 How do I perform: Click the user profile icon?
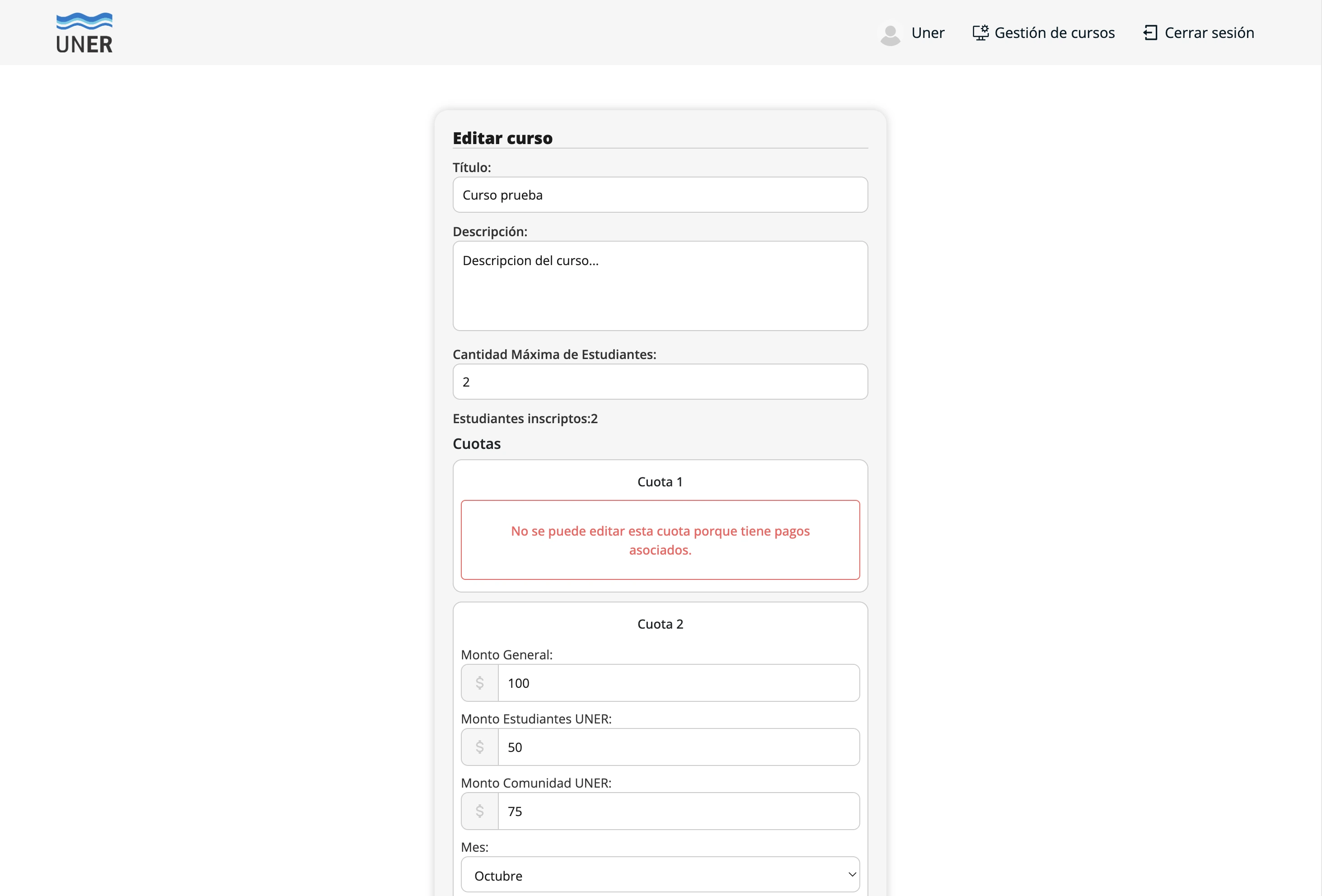coord(890,33)
